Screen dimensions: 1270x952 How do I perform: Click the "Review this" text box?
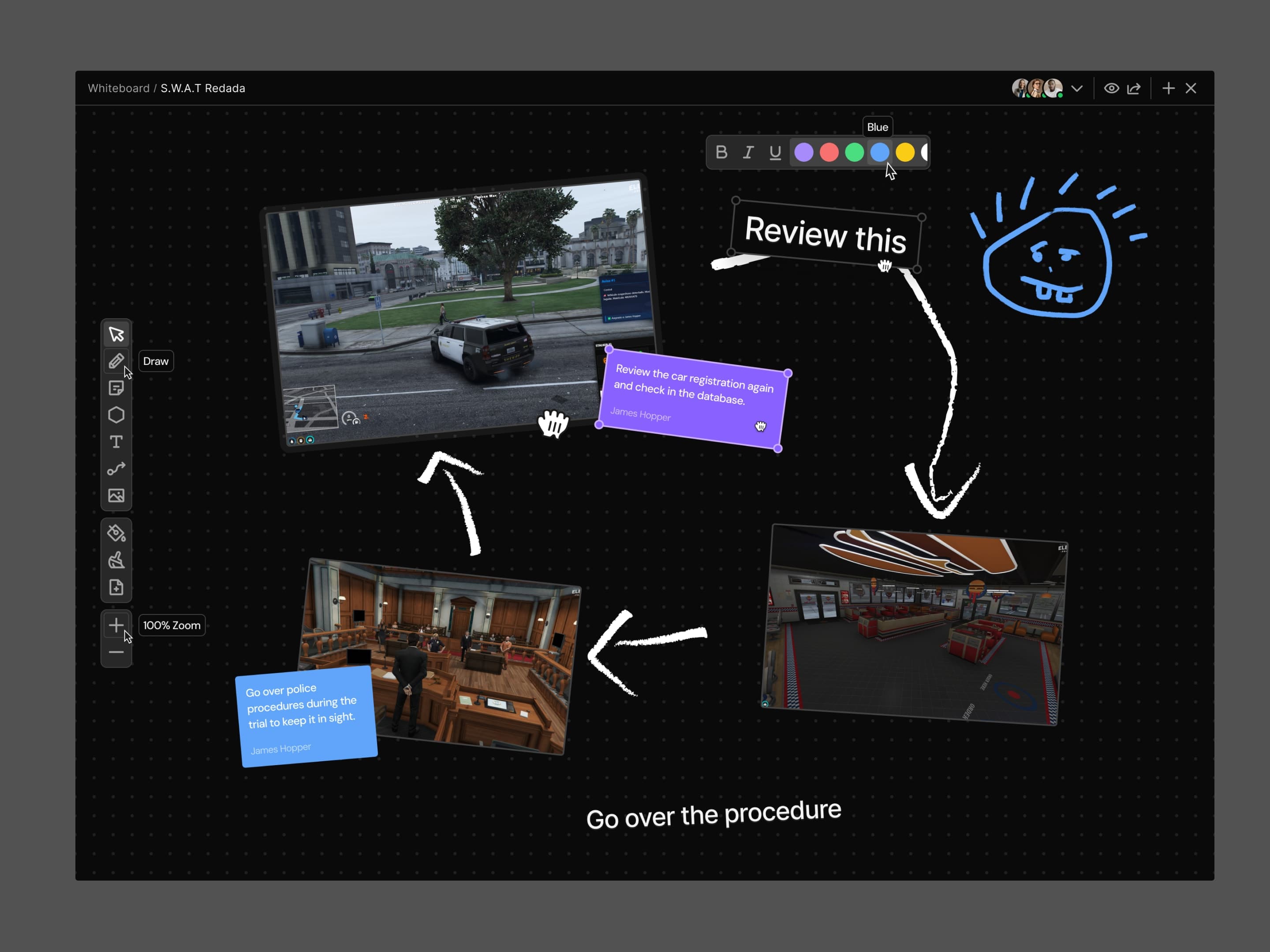(x=825, y=234)
